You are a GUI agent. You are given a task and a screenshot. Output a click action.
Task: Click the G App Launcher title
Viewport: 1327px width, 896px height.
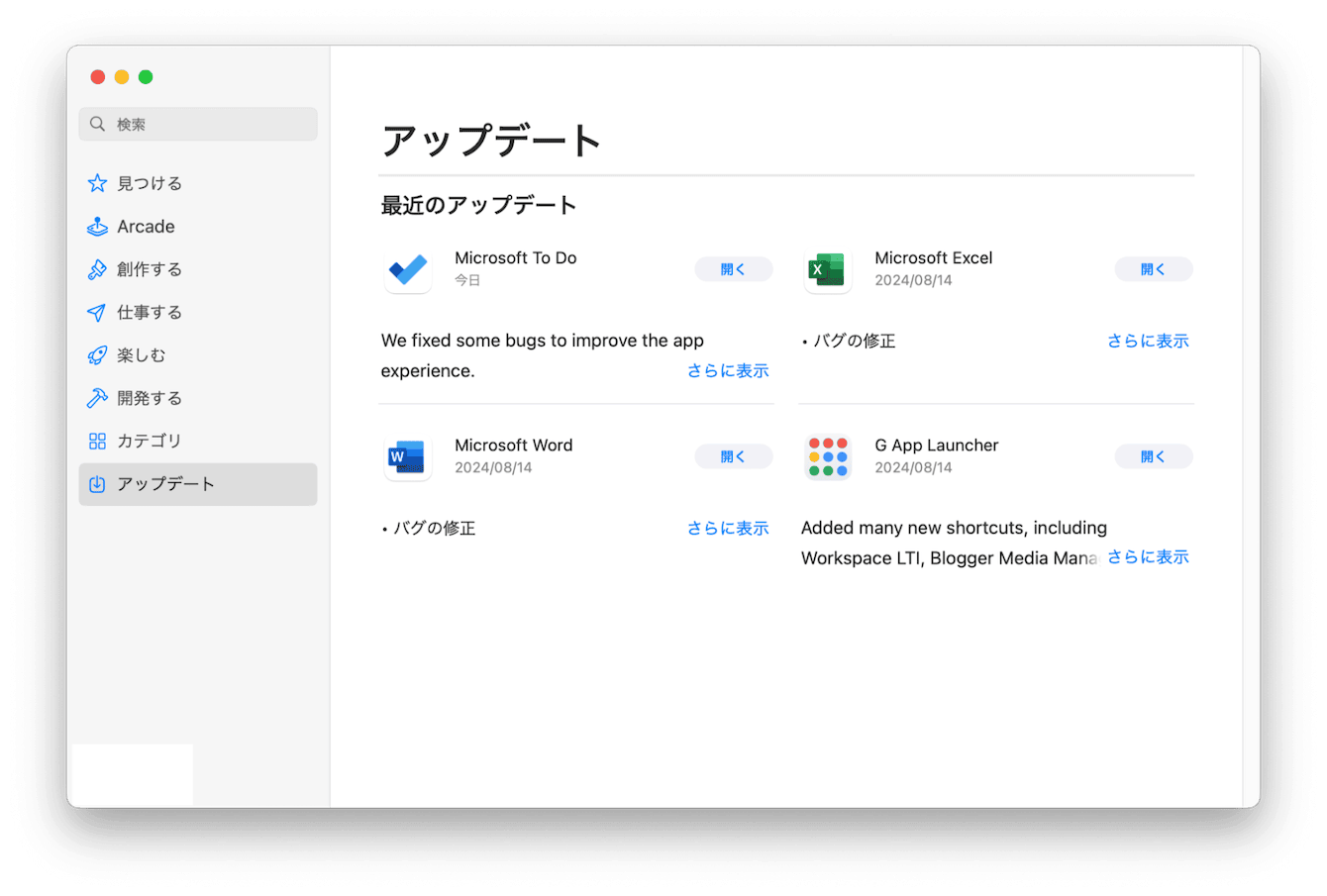pos(937,445)
